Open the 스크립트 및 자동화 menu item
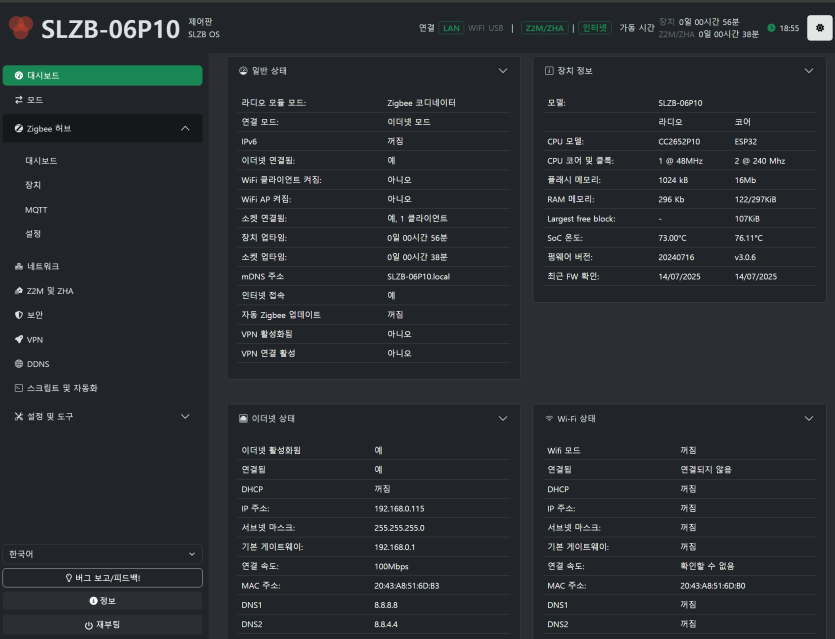This screenshot has width=835, height=639. tap(102, 388)
